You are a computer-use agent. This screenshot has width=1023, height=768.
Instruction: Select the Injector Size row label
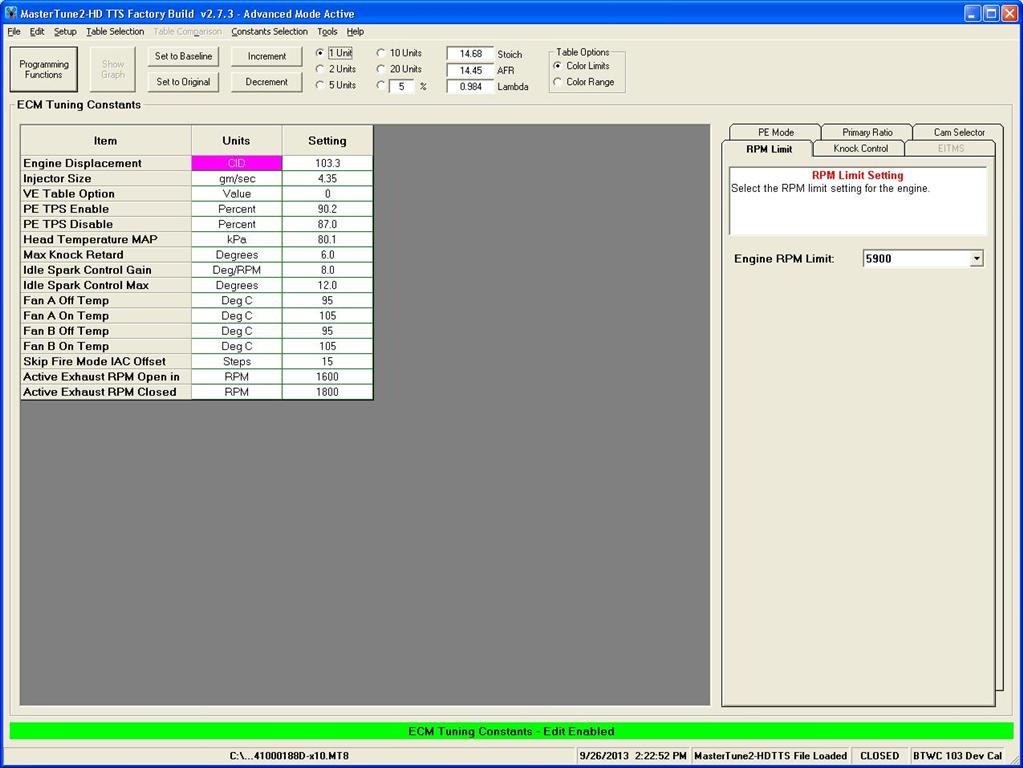(106, 178)
